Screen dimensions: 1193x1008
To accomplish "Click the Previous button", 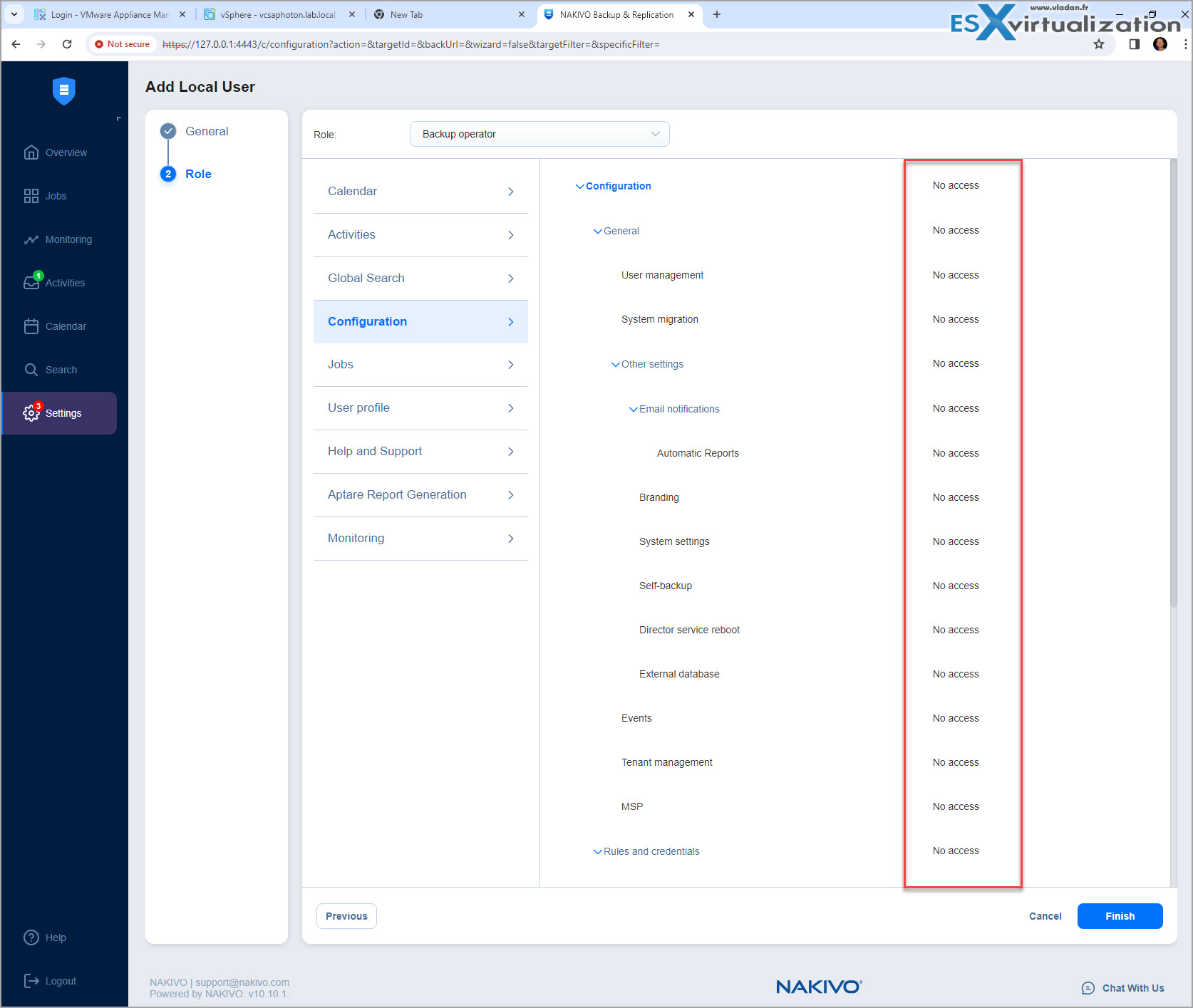I will pyautogui.click(x=346, y=916).
